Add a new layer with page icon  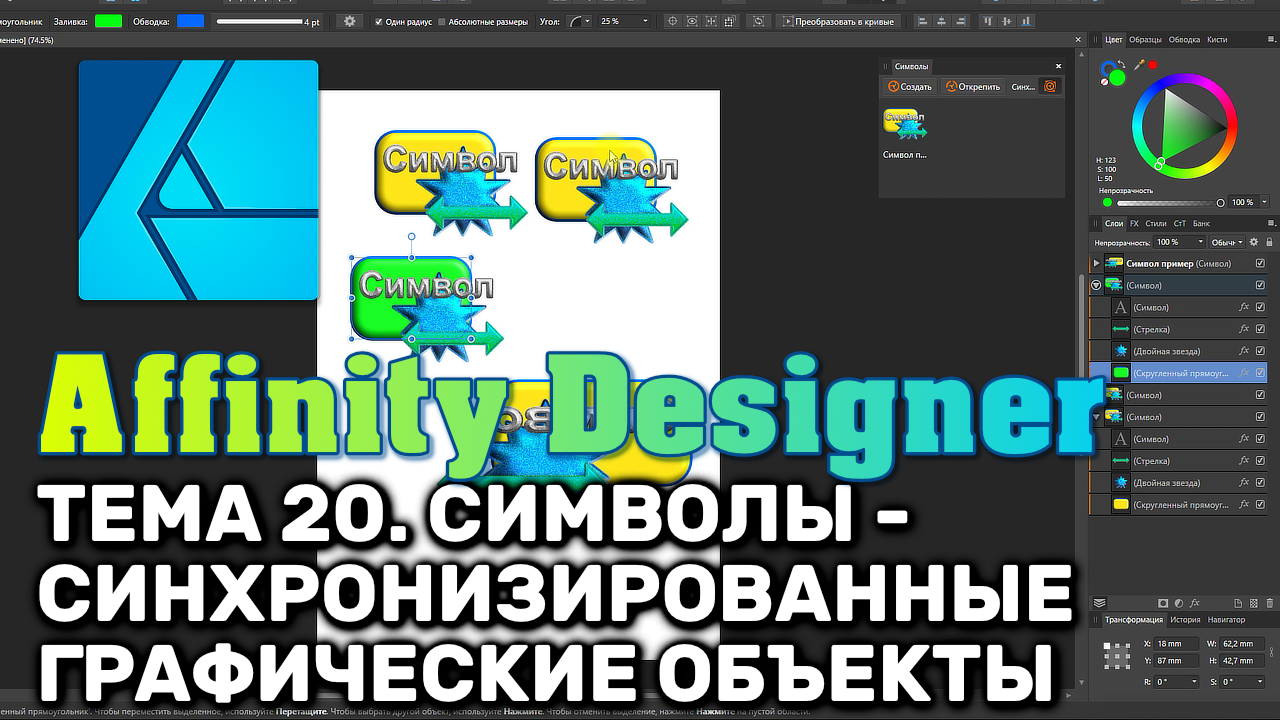coord(1238,603)
